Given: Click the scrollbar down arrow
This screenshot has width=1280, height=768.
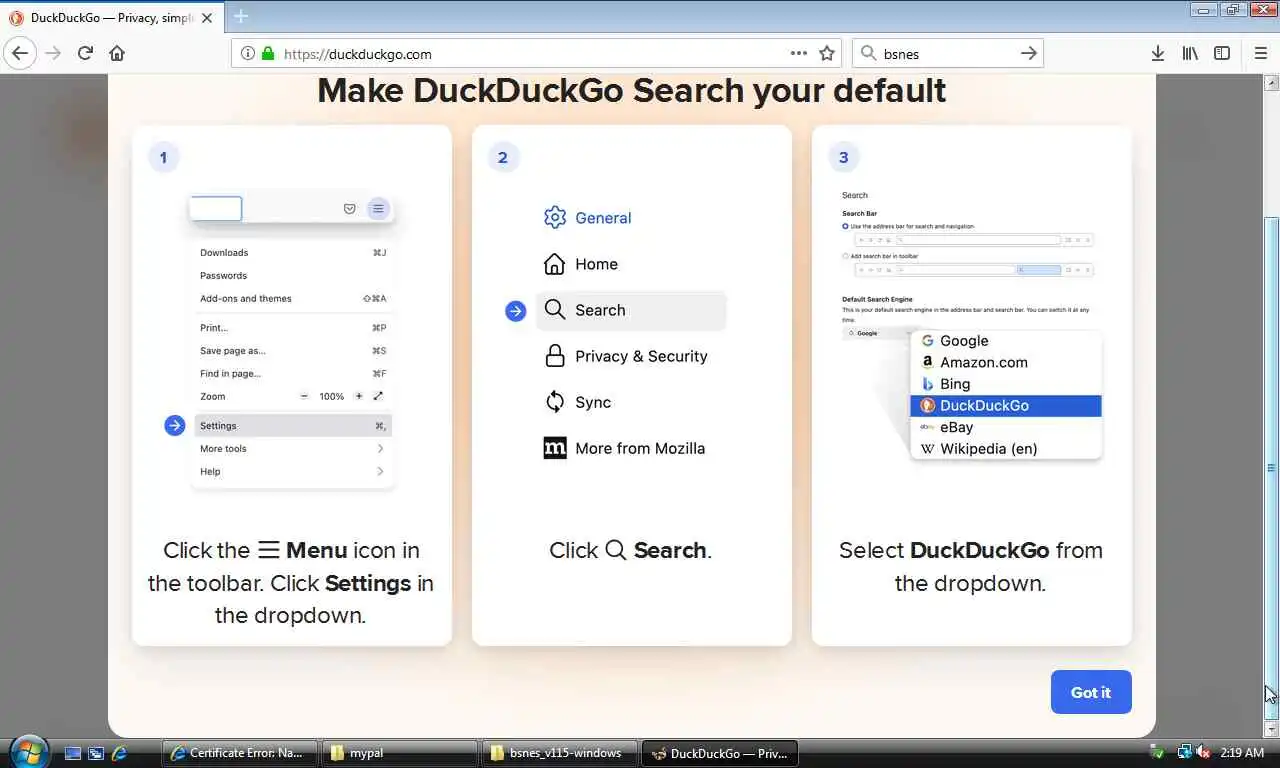Looking at the screenshot, I should tap(1272, 730).
